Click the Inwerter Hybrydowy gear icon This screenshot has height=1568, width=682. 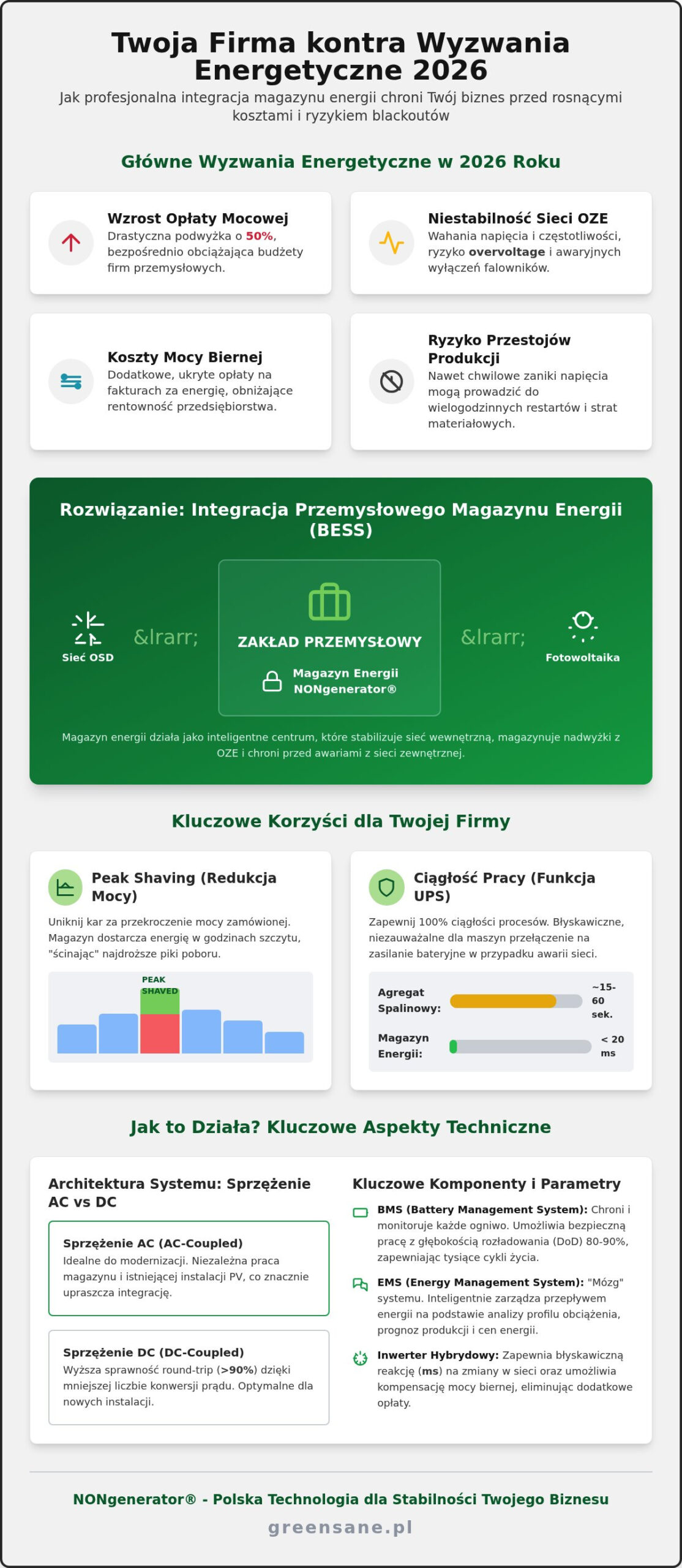pyautogui.click(x=361, y=1359)
